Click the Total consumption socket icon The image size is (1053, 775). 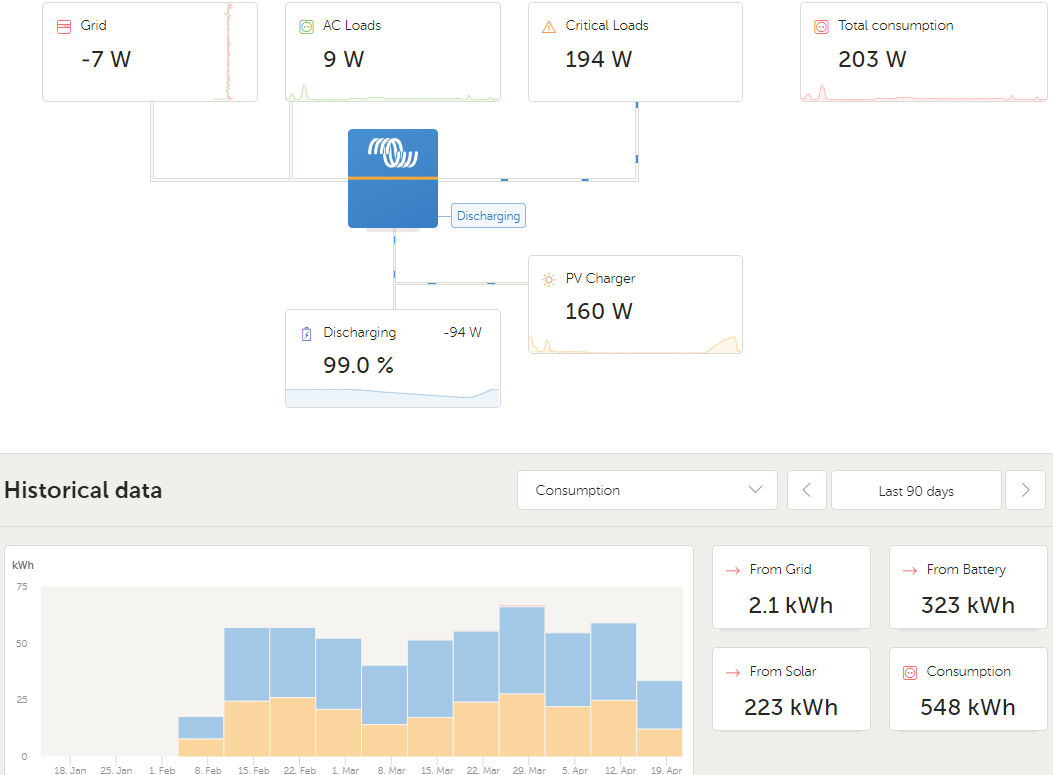[821, 27]
